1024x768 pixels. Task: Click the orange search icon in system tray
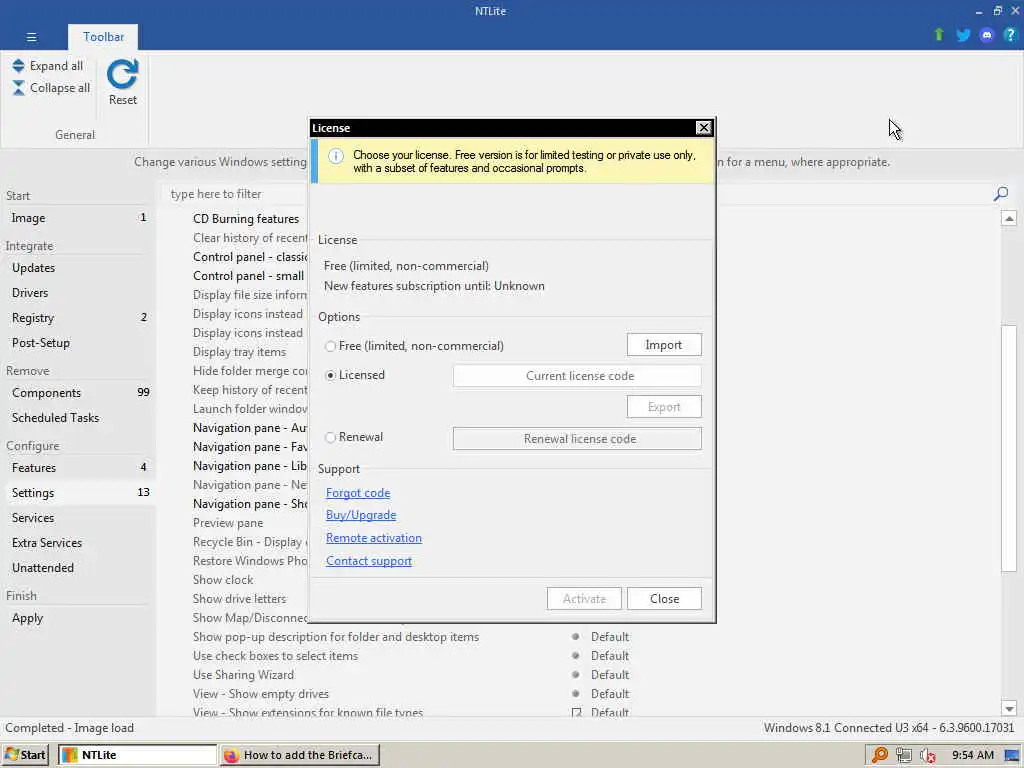click(880, 755)
